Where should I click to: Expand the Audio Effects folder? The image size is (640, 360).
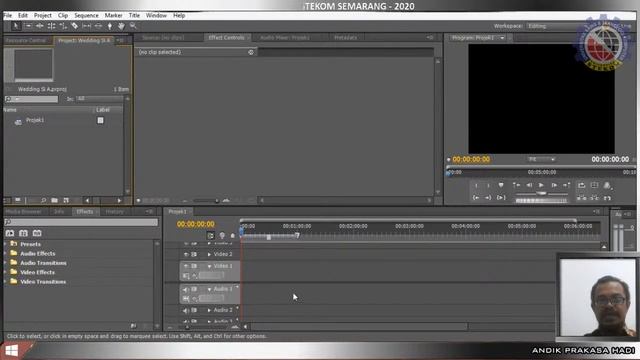[x=5, y=253]
